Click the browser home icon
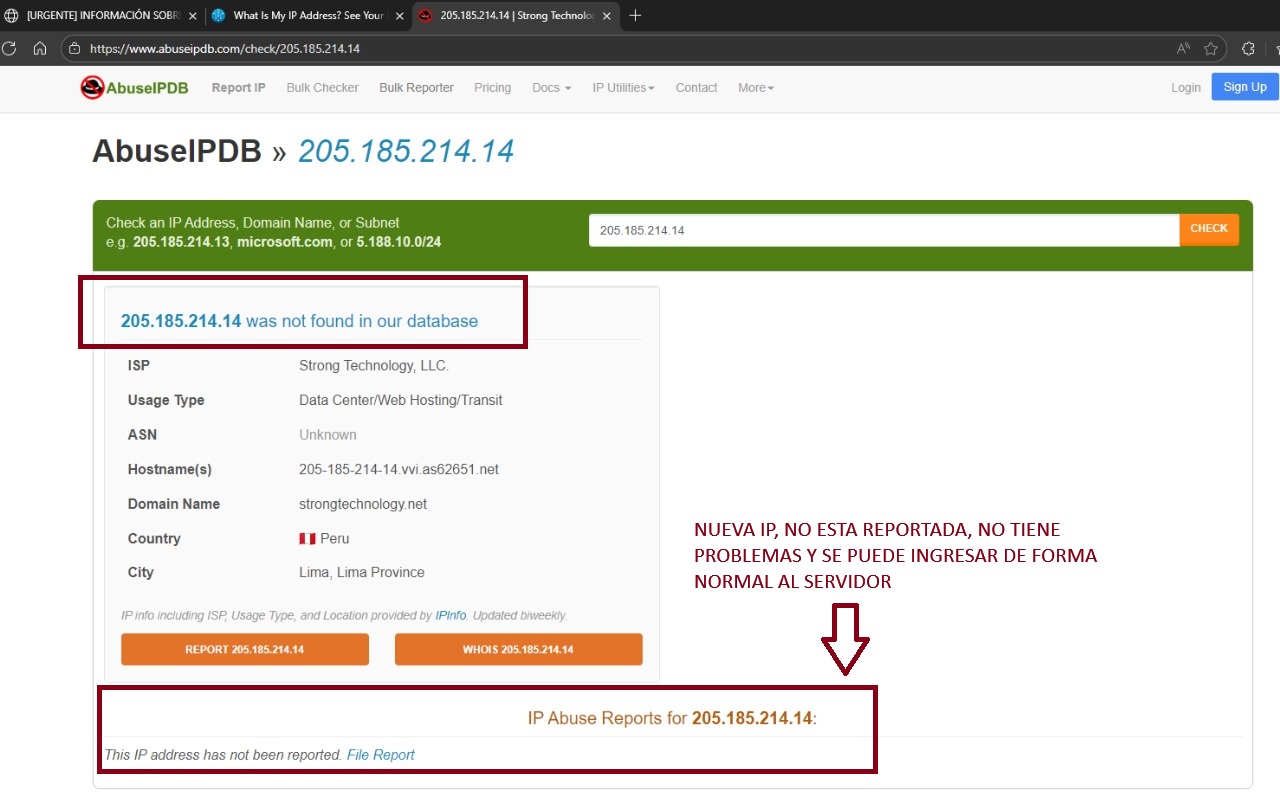This screenshot has width=1280, height=796. [x=40, y=48]
